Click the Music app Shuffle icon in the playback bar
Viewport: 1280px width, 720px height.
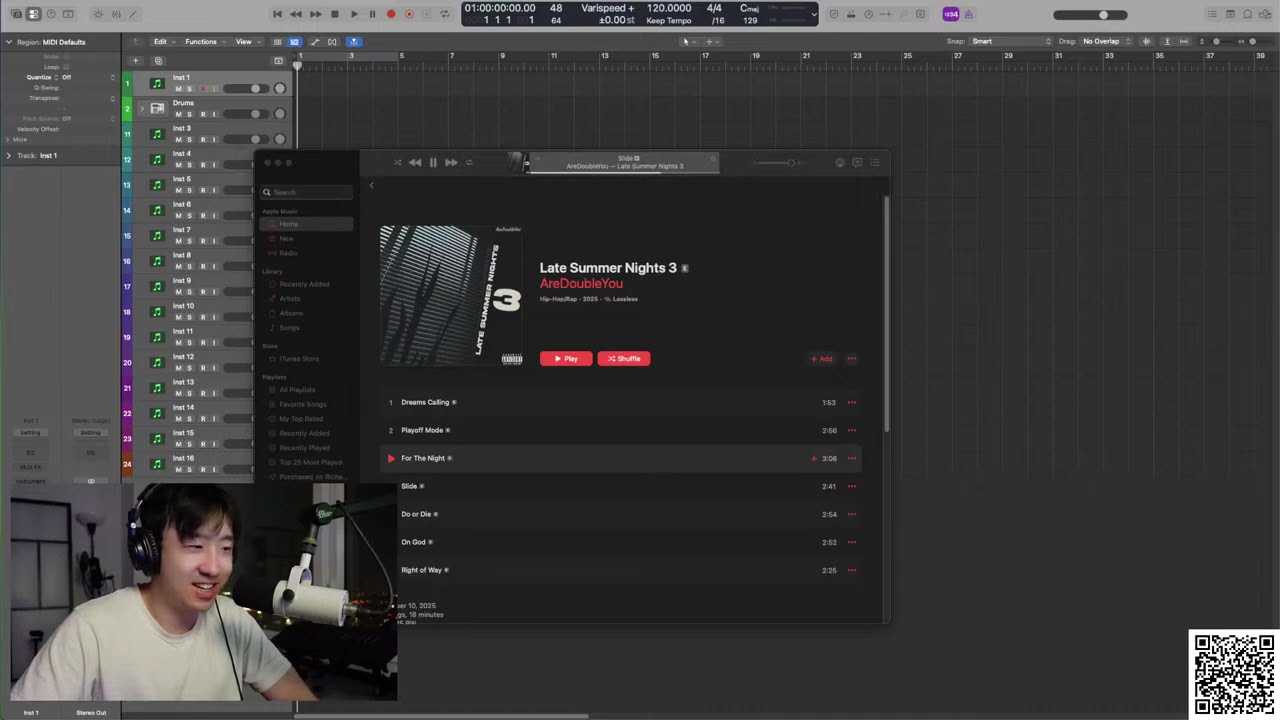tap(397, 163)
